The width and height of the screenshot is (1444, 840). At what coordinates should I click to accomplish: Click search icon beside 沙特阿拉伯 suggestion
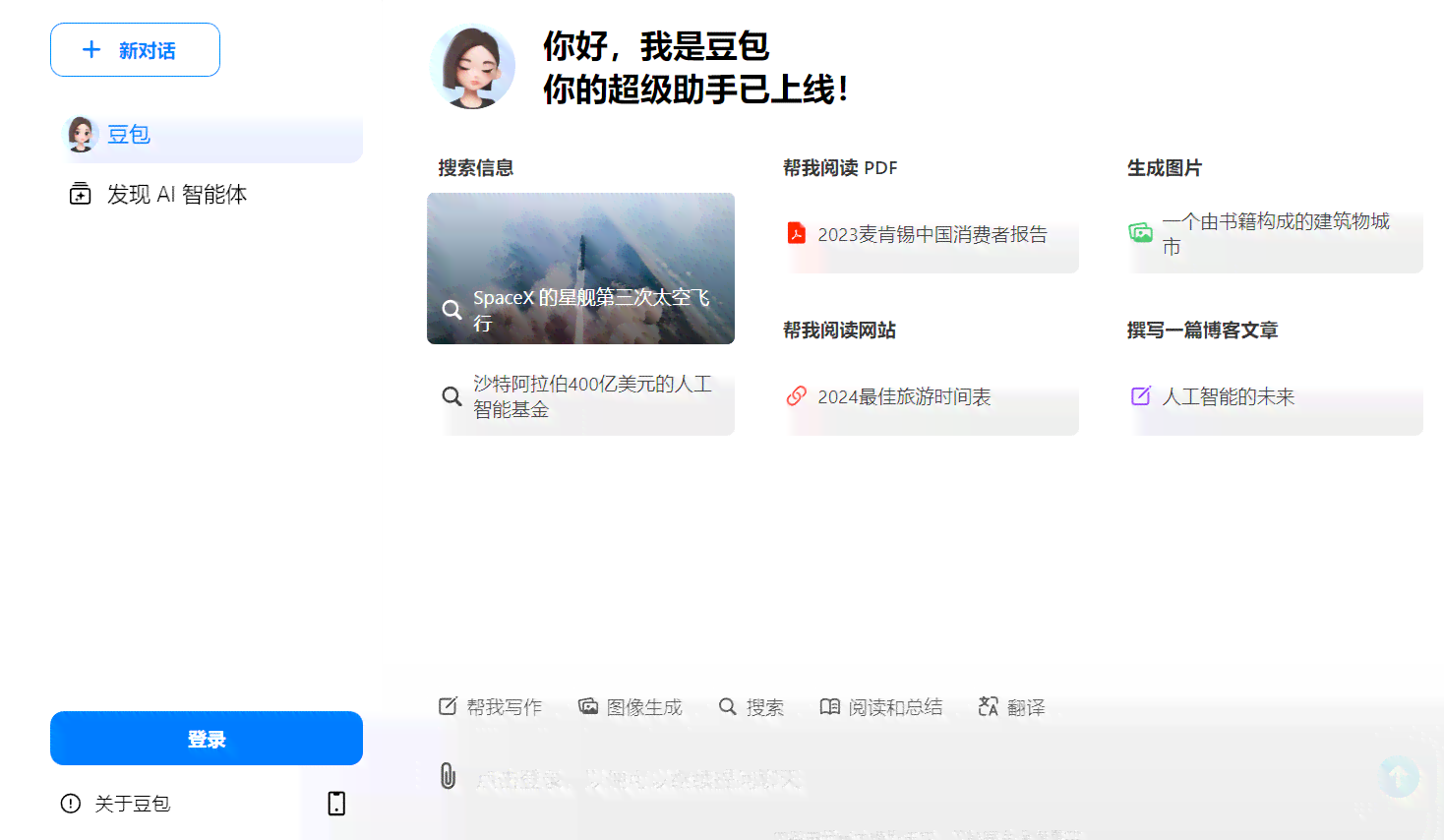coord(451,396)
